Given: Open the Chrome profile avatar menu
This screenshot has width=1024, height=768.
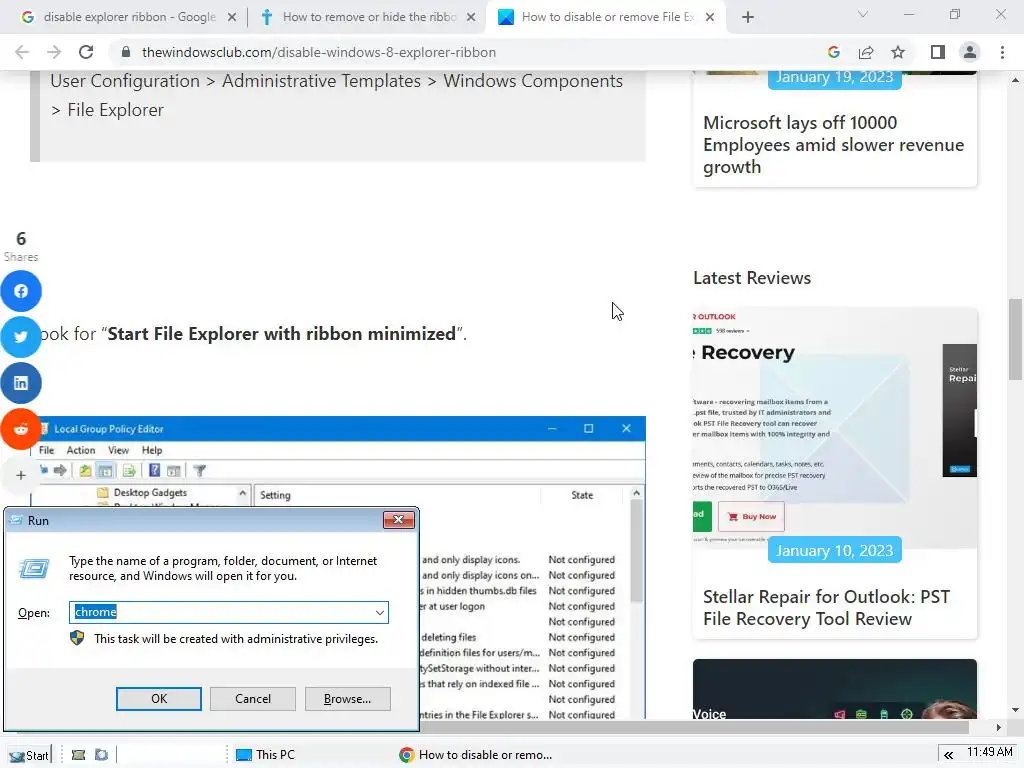Looking at the screenshot, I should pos(970,52).
